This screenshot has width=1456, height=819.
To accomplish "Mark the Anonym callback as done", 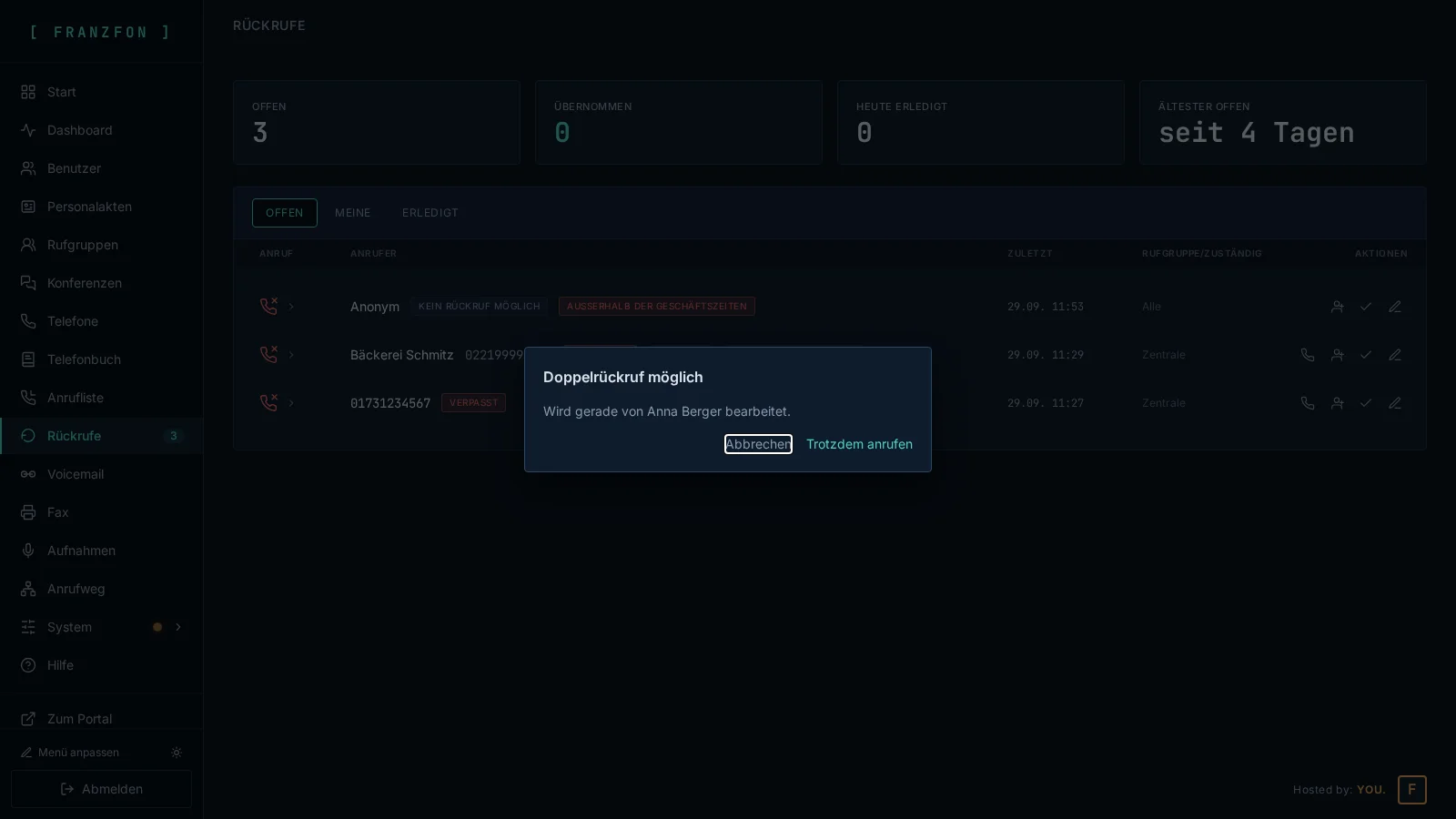I will pyautogui.click(x=1366, y=307).
